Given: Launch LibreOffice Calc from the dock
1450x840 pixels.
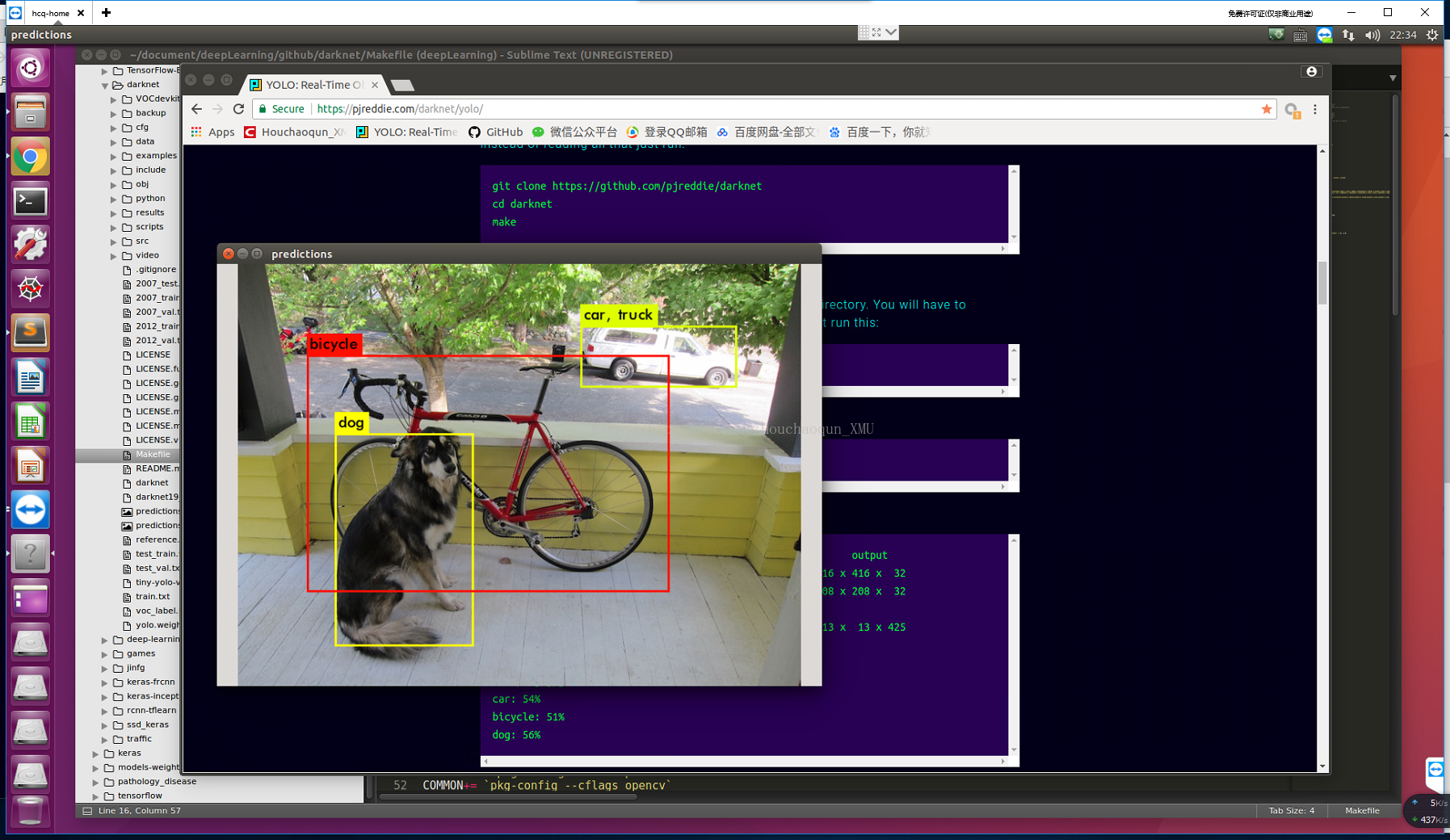Looking at the screenshot, I should click(x=31, y=422).
